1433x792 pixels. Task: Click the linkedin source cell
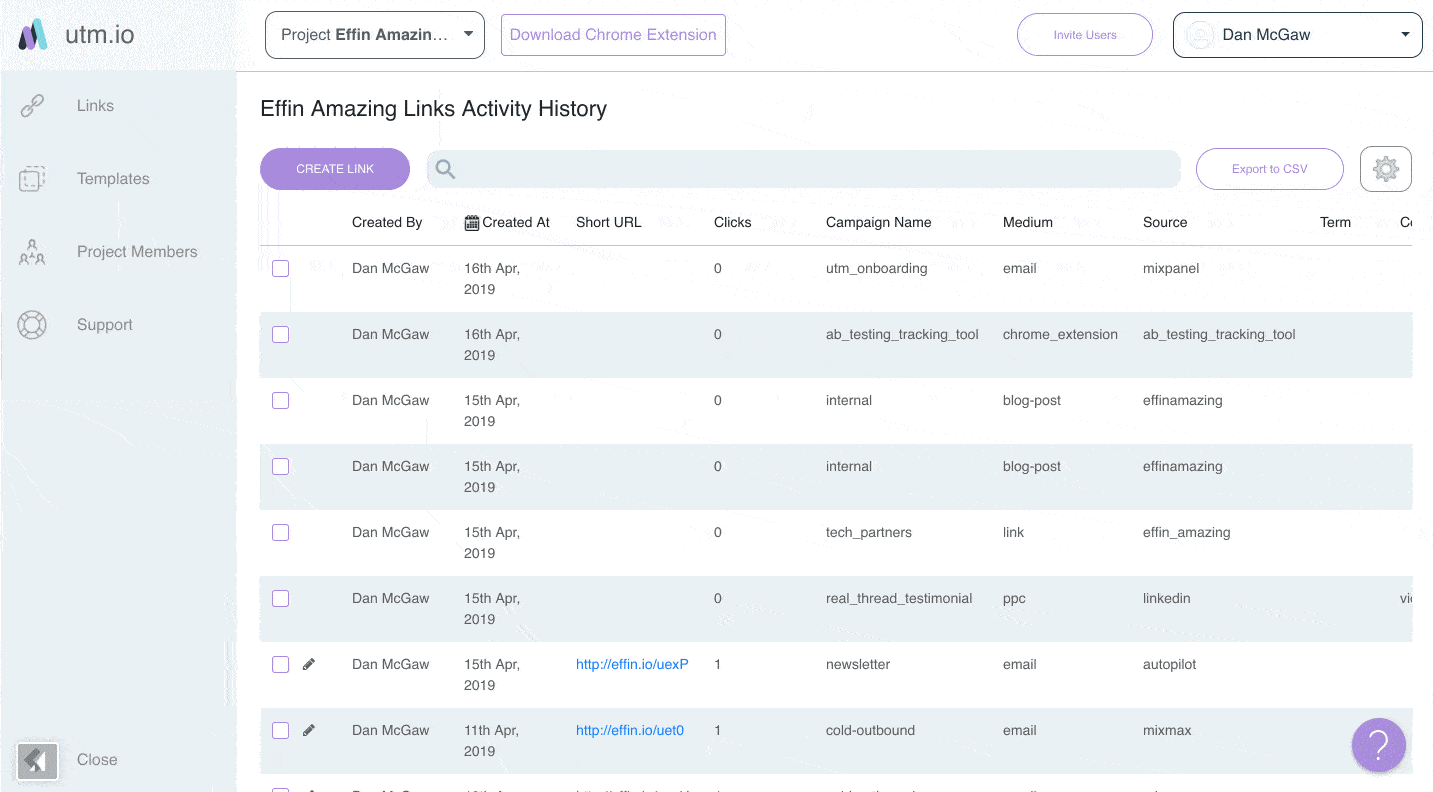[1167, 598]
